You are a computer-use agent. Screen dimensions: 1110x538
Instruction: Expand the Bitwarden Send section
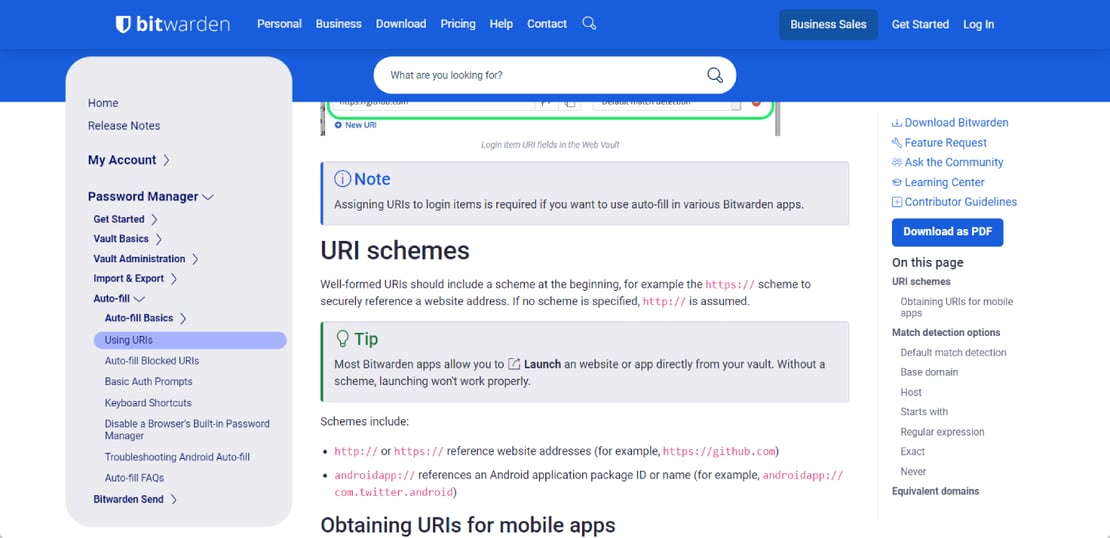tap(174, 499)
